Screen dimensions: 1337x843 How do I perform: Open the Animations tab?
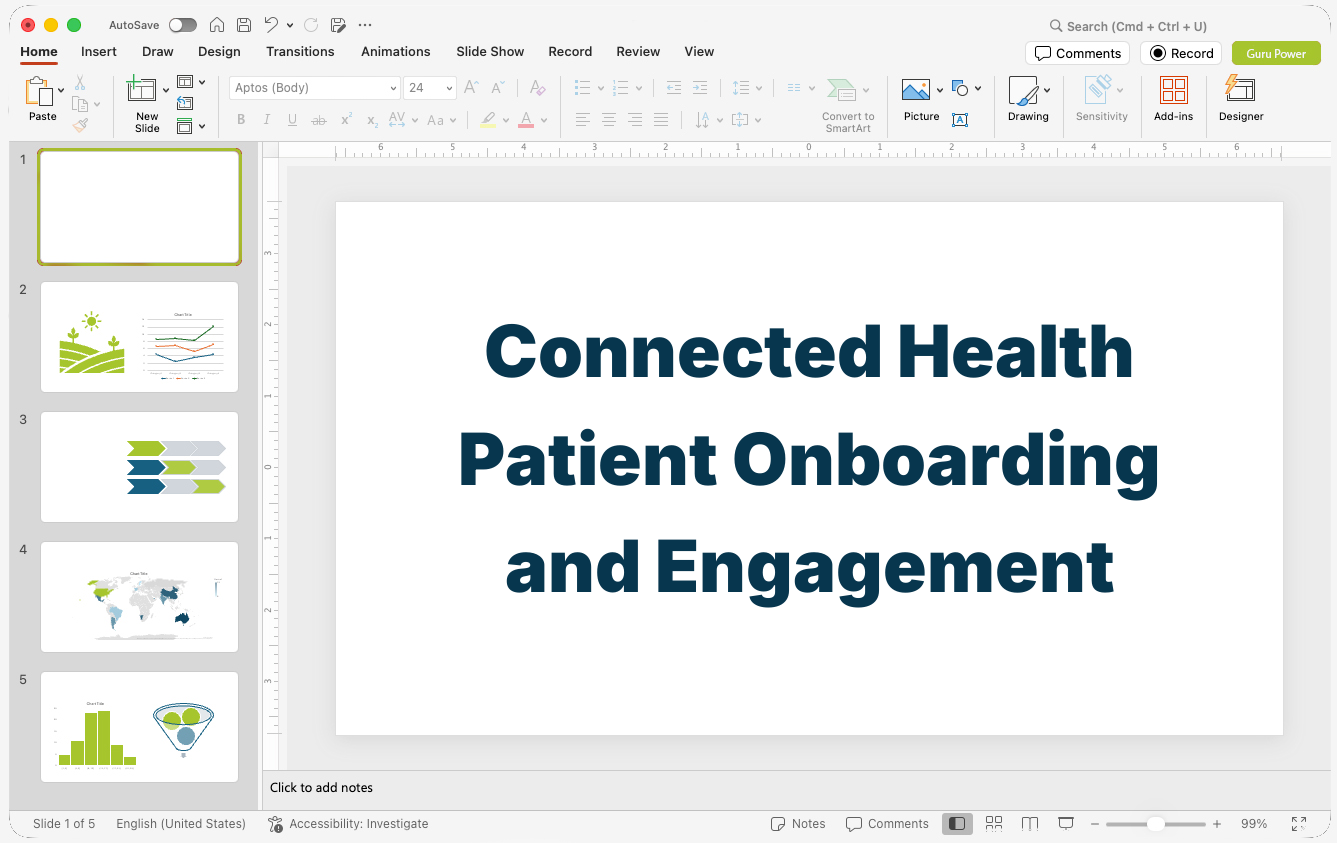point(395,51)
